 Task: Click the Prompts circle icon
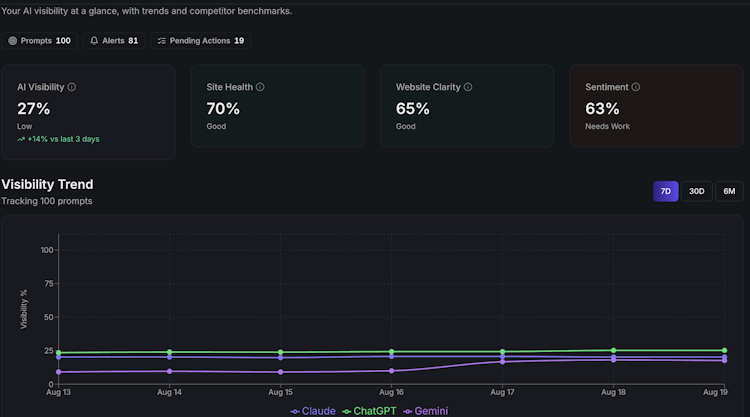pyautogui.click(x=12, y=41)
